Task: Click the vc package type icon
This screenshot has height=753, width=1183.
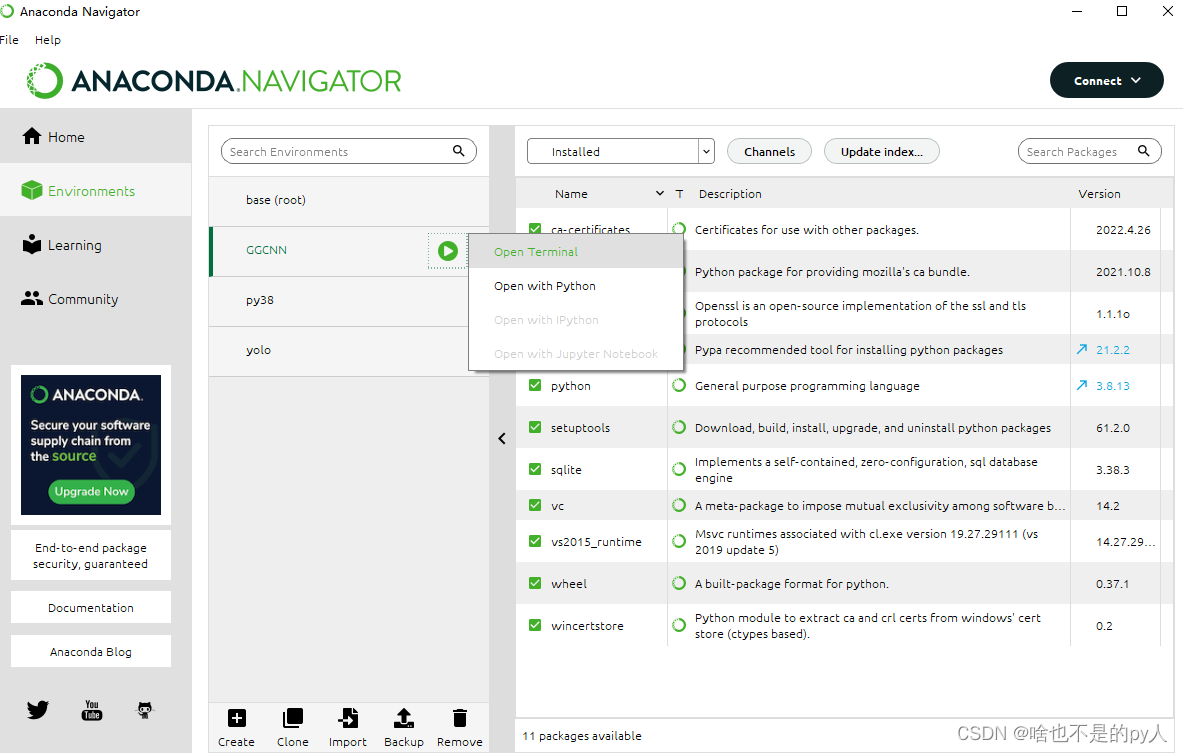Action: (679, 506)
